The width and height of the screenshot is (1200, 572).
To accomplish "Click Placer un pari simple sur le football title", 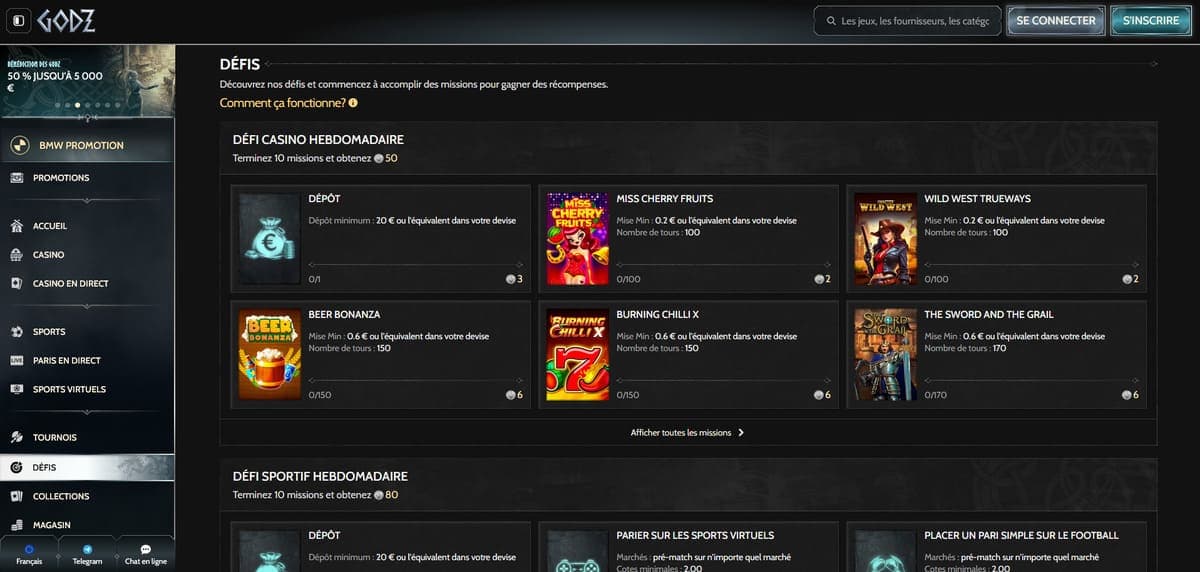I will pyautogui.click(x=1021, y=535).
